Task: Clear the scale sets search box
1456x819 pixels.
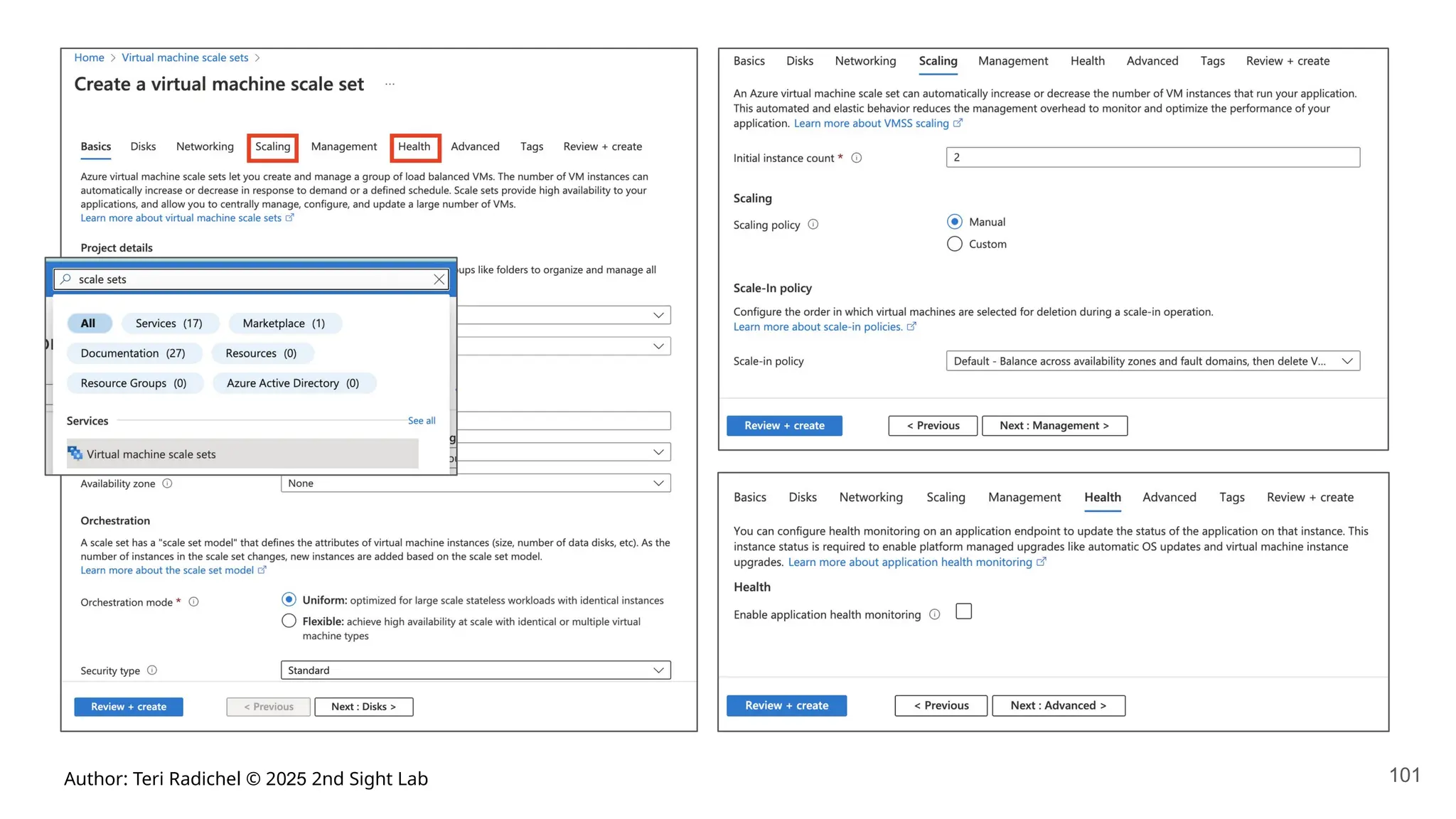Action: point(439,279)
